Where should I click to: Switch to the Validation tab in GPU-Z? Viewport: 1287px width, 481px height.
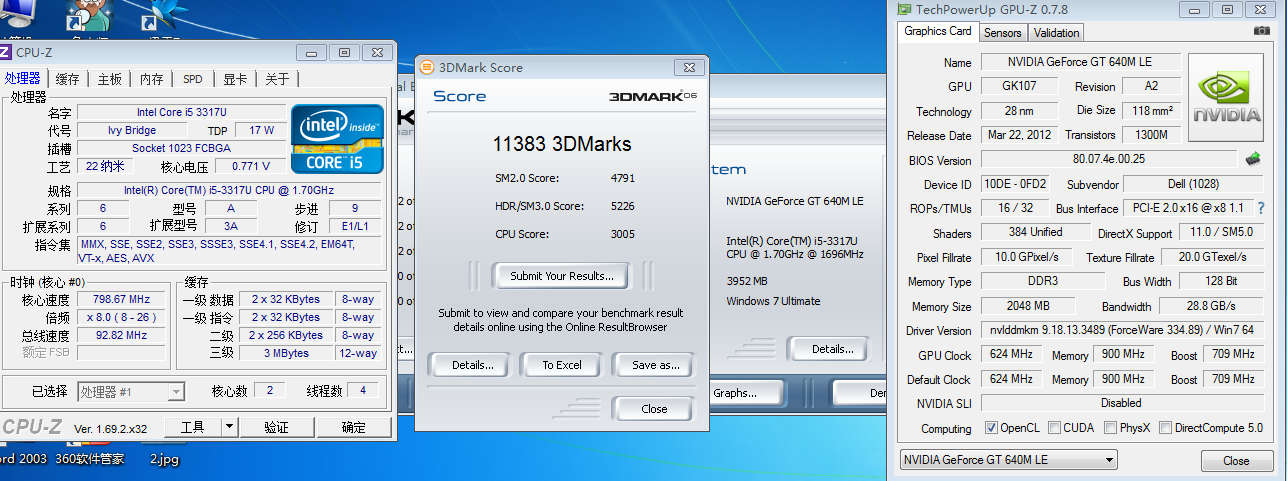(x=1056, y=33)
